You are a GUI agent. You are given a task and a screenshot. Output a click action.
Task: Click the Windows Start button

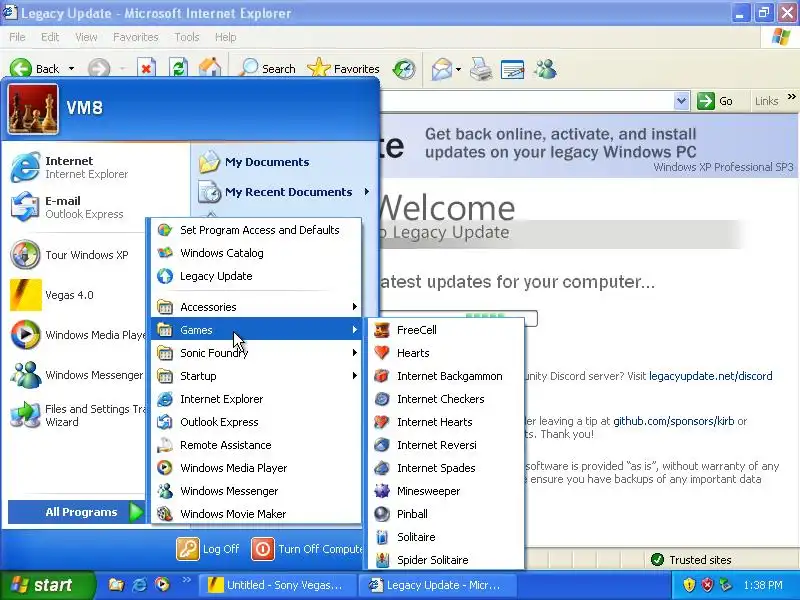pyautogui.click(x=47, y=585)
